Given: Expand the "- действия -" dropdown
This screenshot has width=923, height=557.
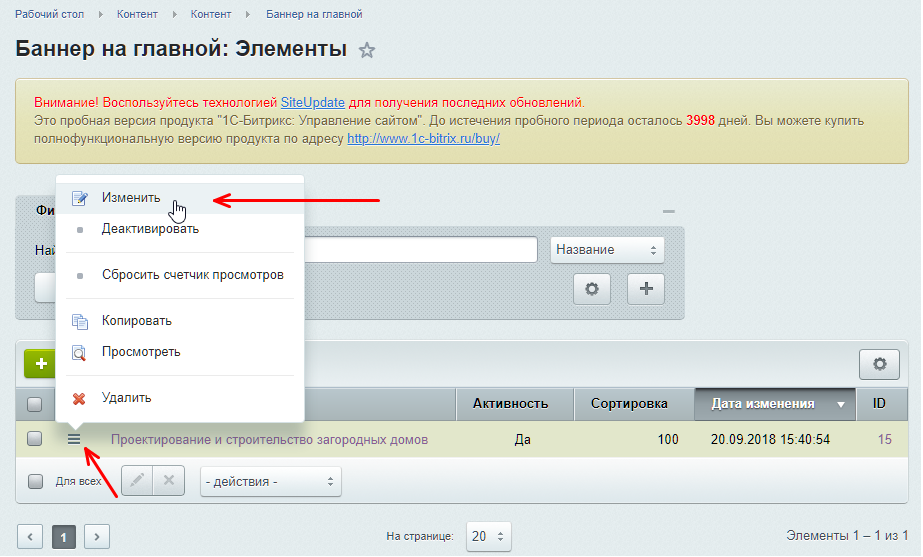Looking at the screenshot, I should click(270, 482).
